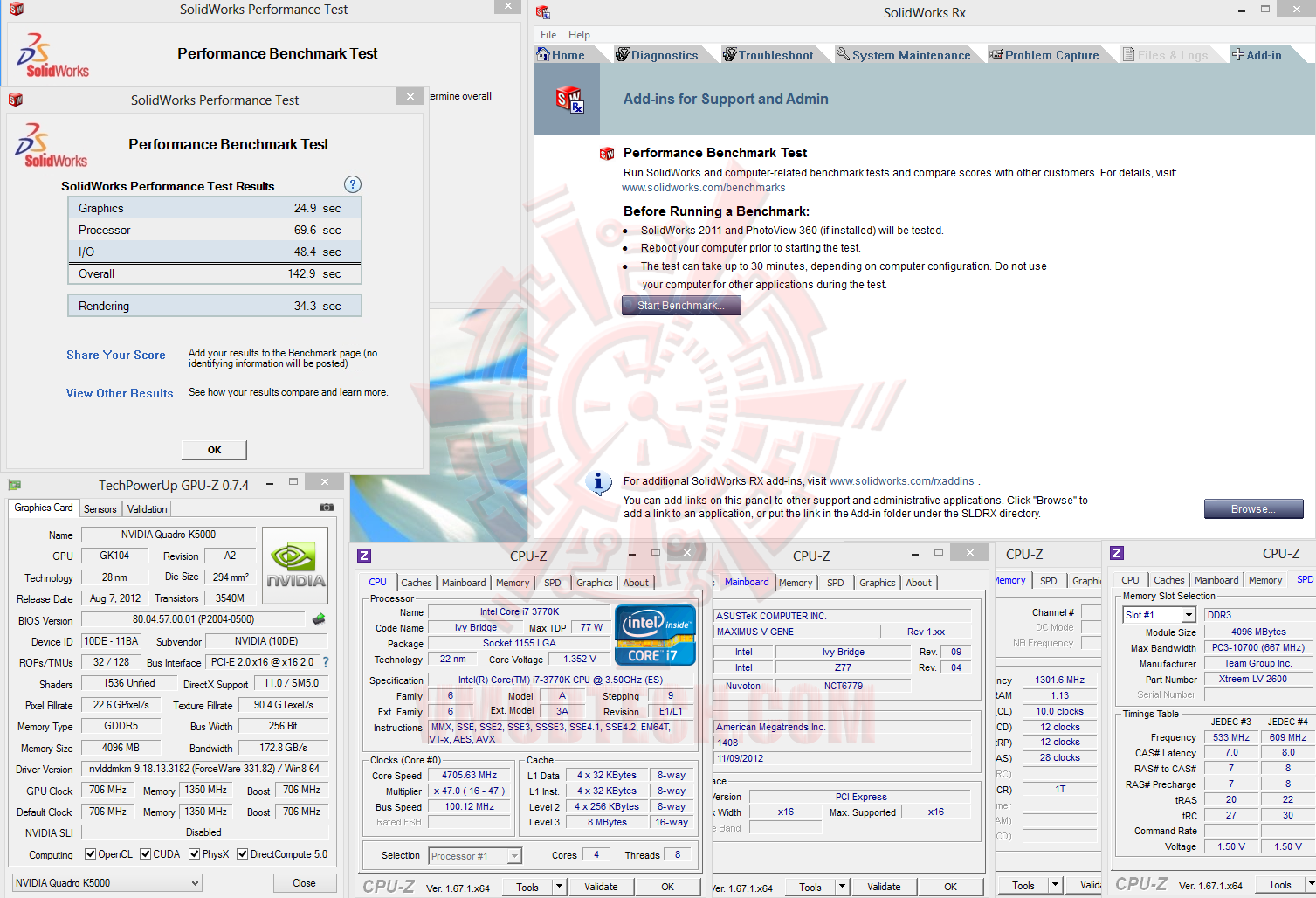1316x898 pixels.
Task: Select the Caches tab in the CPU-Z Processor window
Action: [x=417, y=583]
